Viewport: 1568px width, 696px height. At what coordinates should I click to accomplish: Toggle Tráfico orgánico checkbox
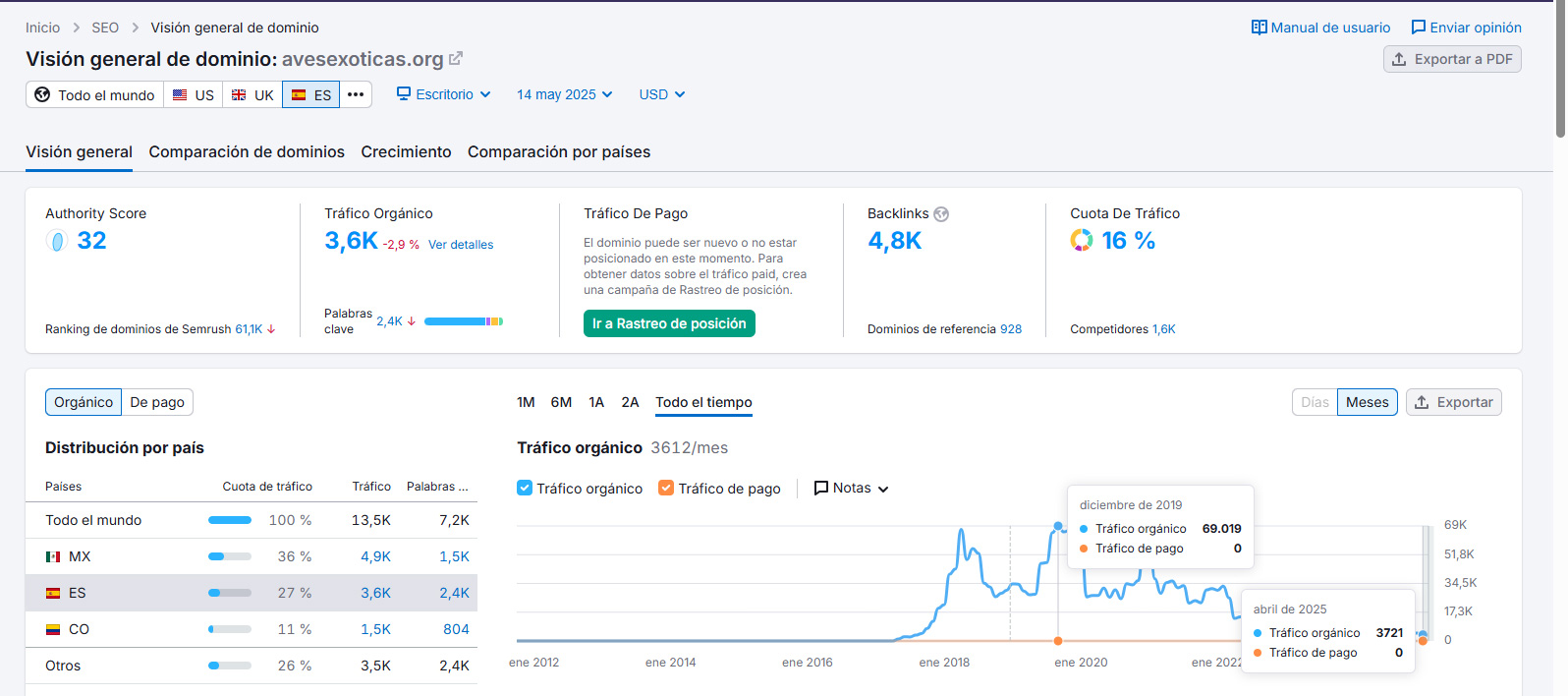pos(525,488)
